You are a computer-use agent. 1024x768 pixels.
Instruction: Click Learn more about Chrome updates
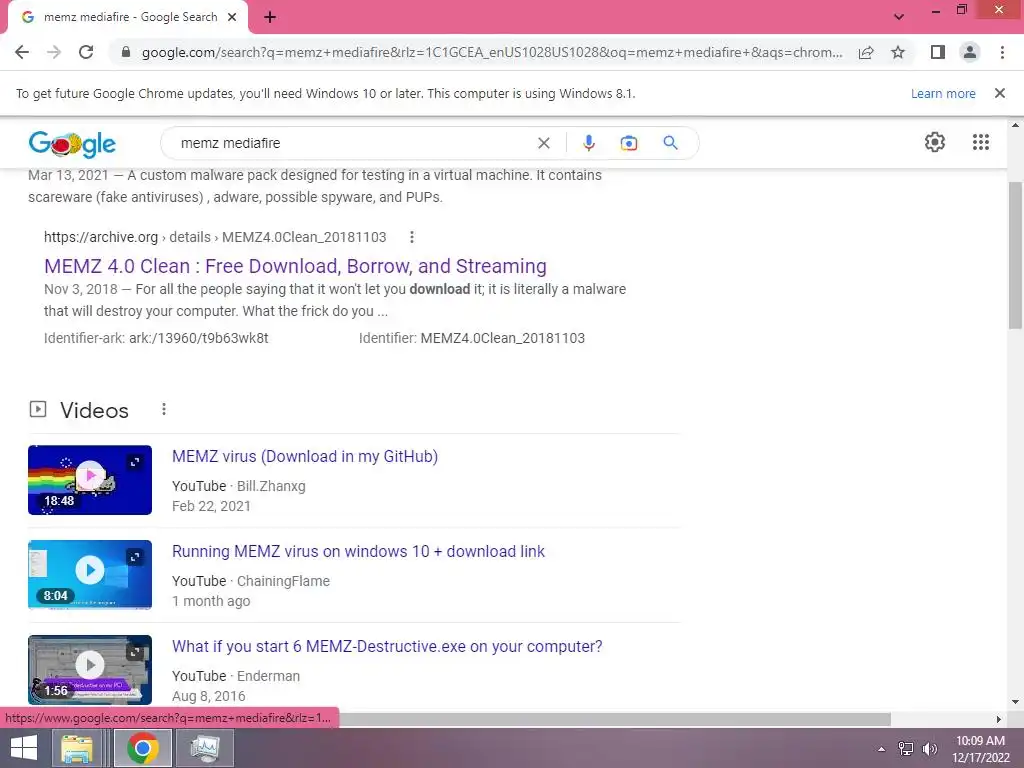pyautogui.click(x=942, y=93)
